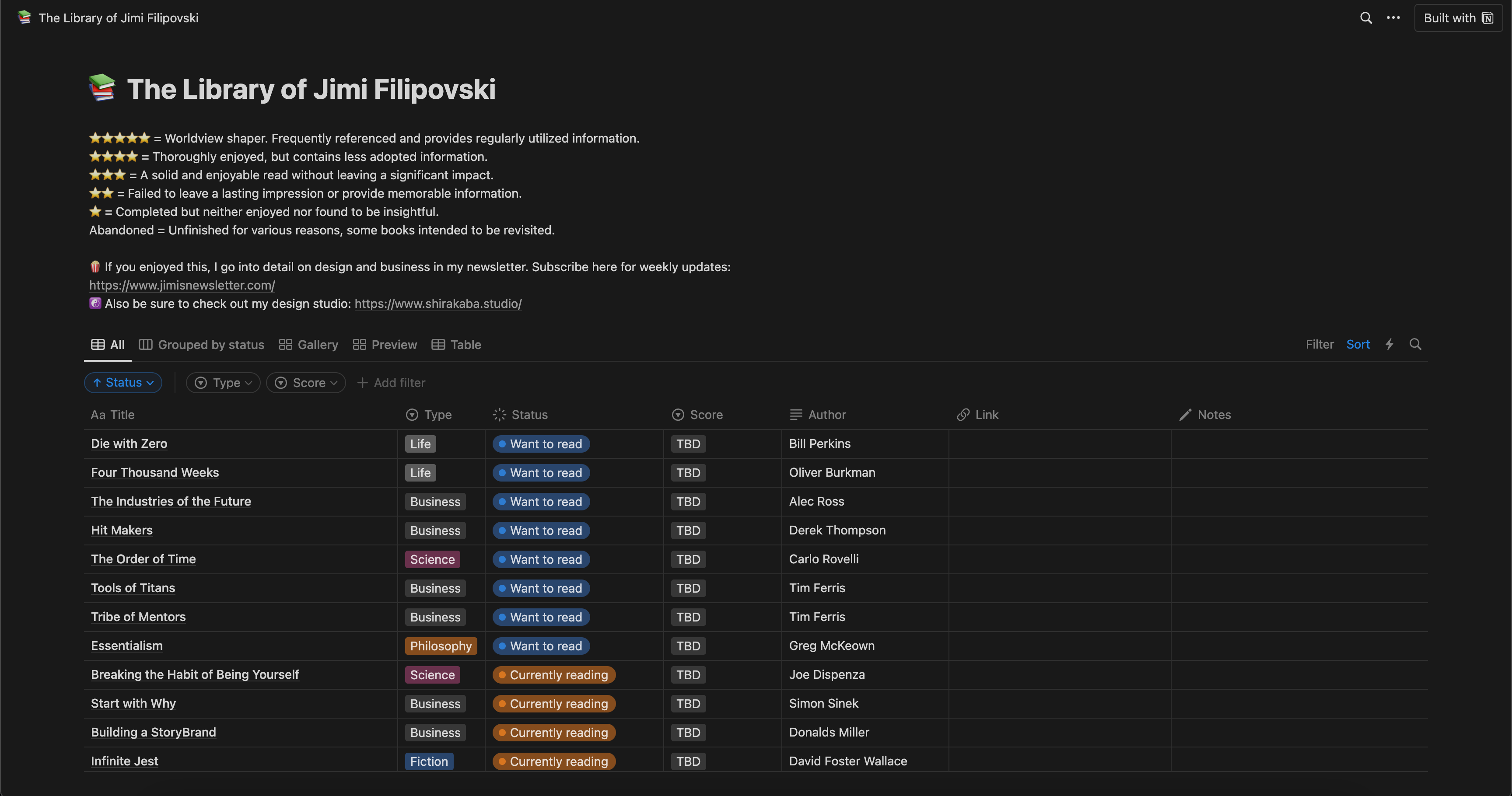Click the lightning bolt automations icon
Viewport: 1512px width, 796px height.
(1389, 344)
